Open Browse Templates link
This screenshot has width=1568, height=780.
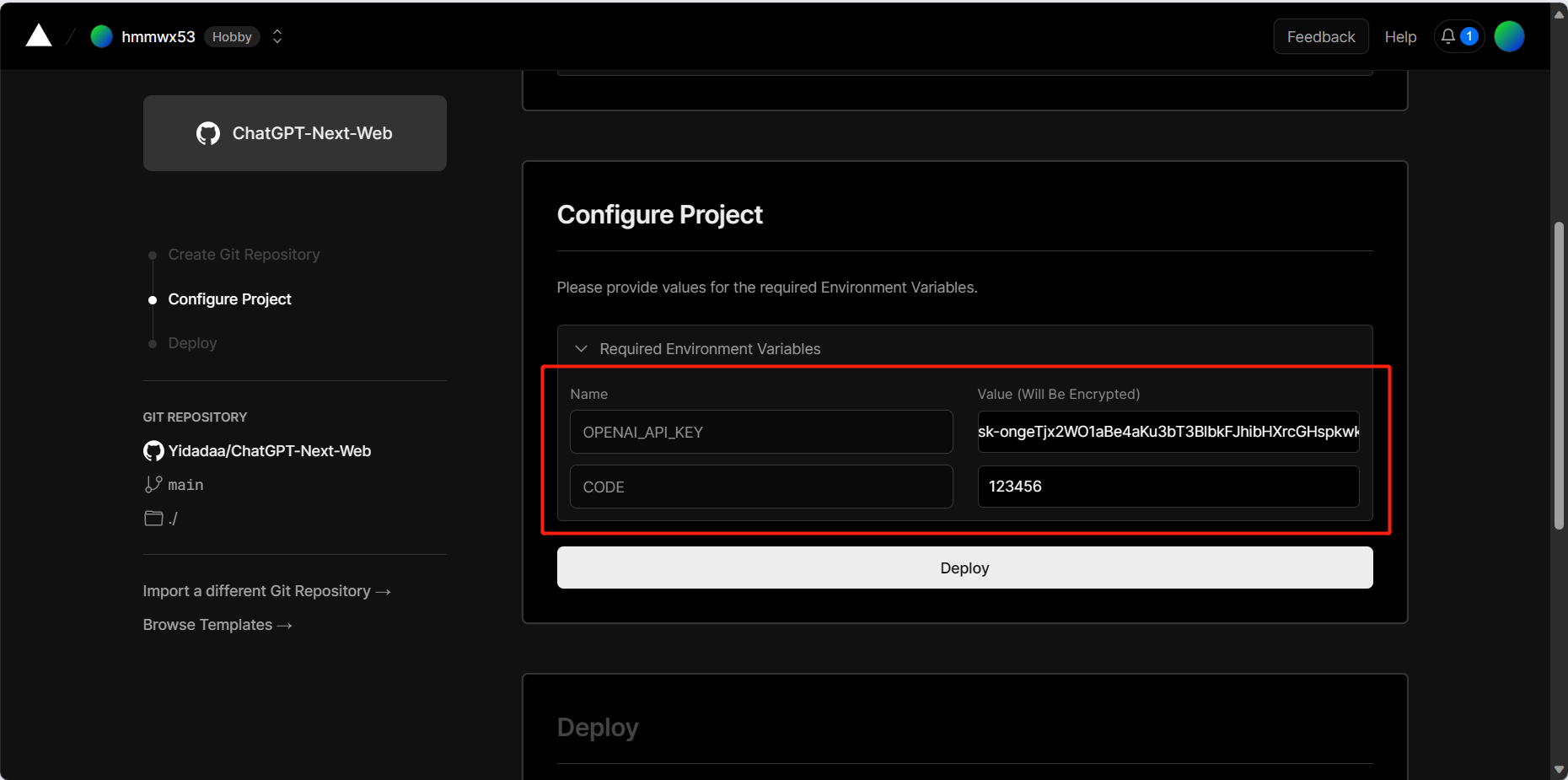tap(217, 625)
